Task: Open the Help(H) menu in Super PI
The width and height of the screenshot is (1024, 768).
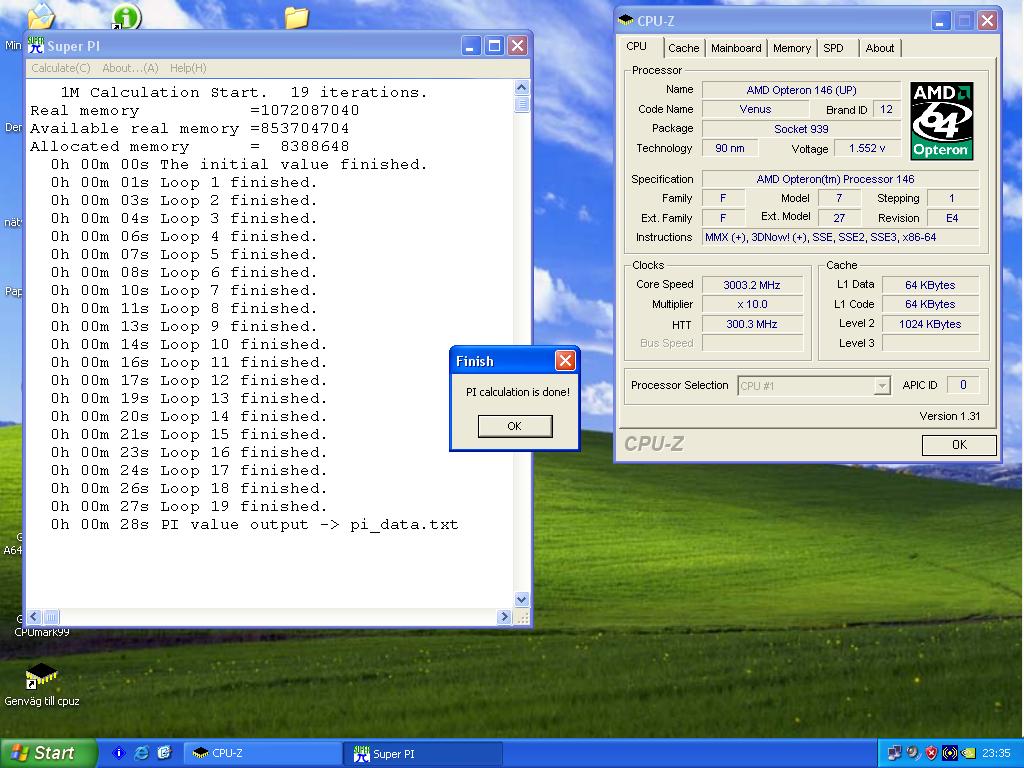Action: tap(188, 68)
